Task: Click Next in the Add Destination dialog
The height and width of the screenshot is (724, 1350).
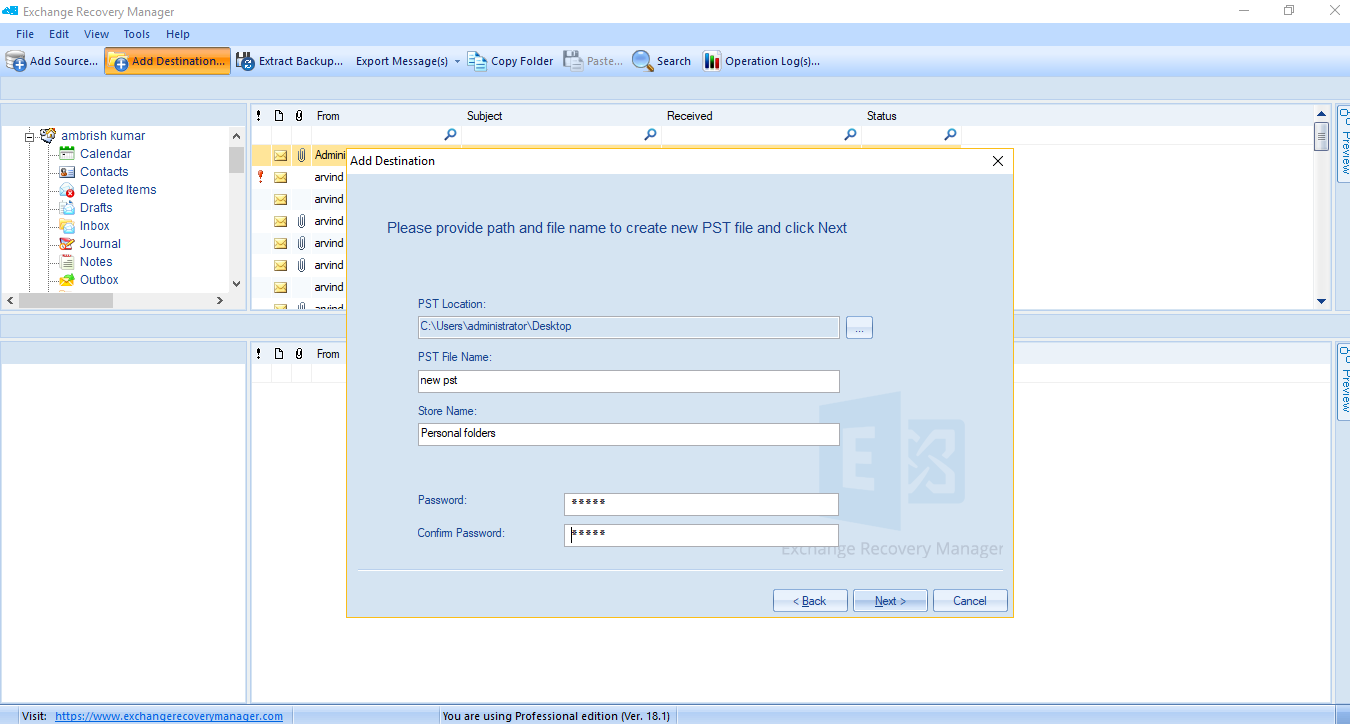Action: click(890, 601)
